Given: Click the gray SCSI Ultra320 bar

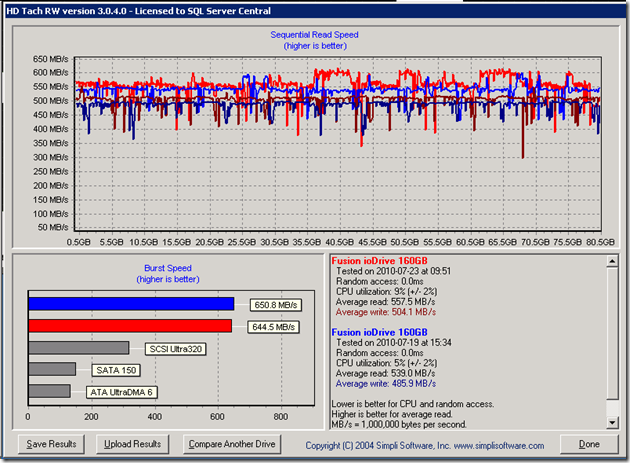Looking at the screenshot, I should pyautogui.click(x=78, y=348).
